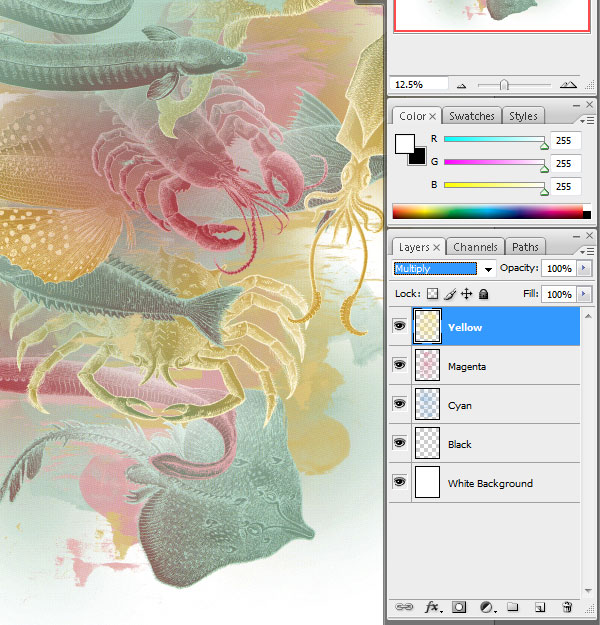The image size is (600, 625).
Task: Click the R channel slider
Action: [x=494, y=139]
